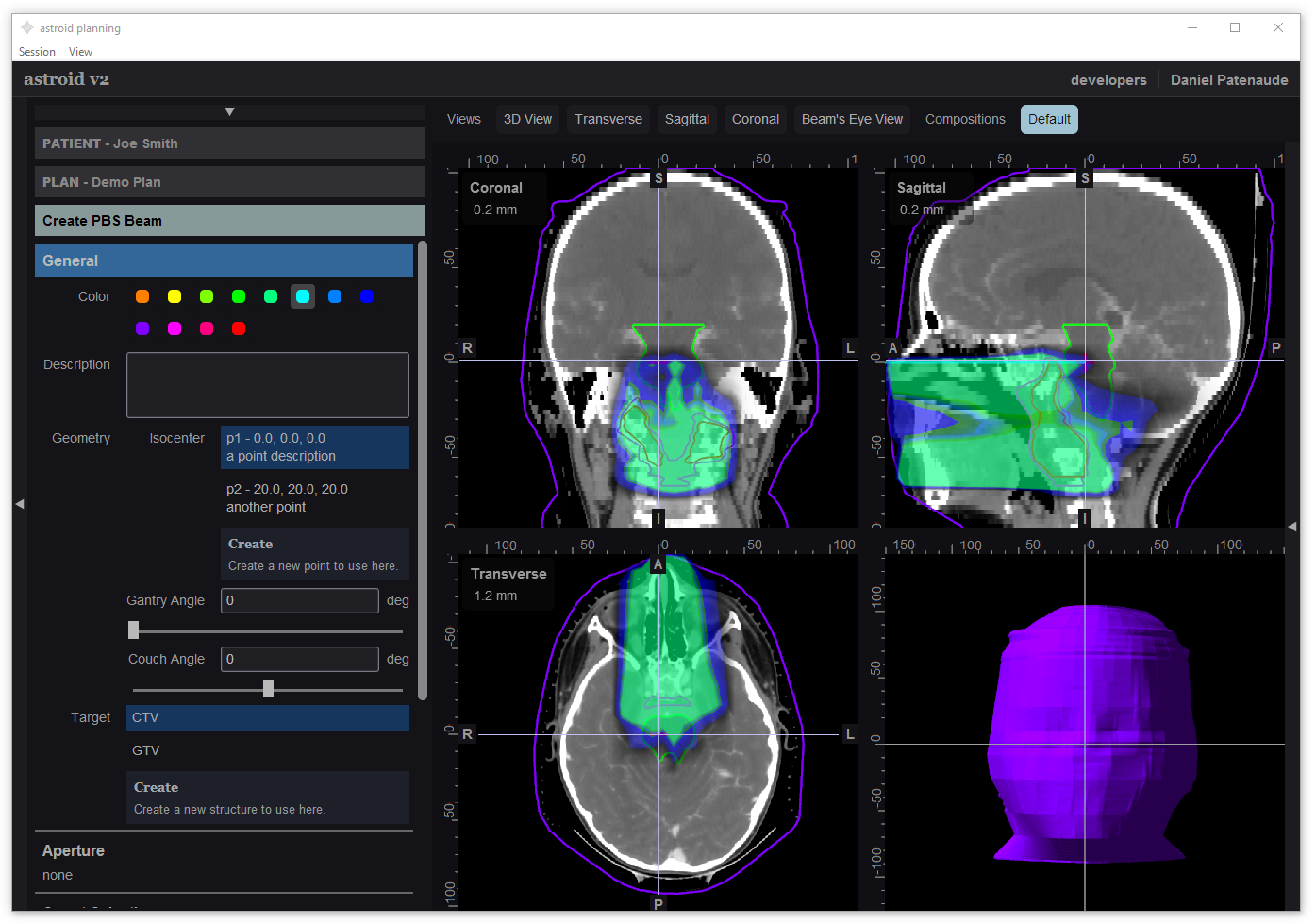Collapse the left panel with the side arrow

[x=19, y=504]
